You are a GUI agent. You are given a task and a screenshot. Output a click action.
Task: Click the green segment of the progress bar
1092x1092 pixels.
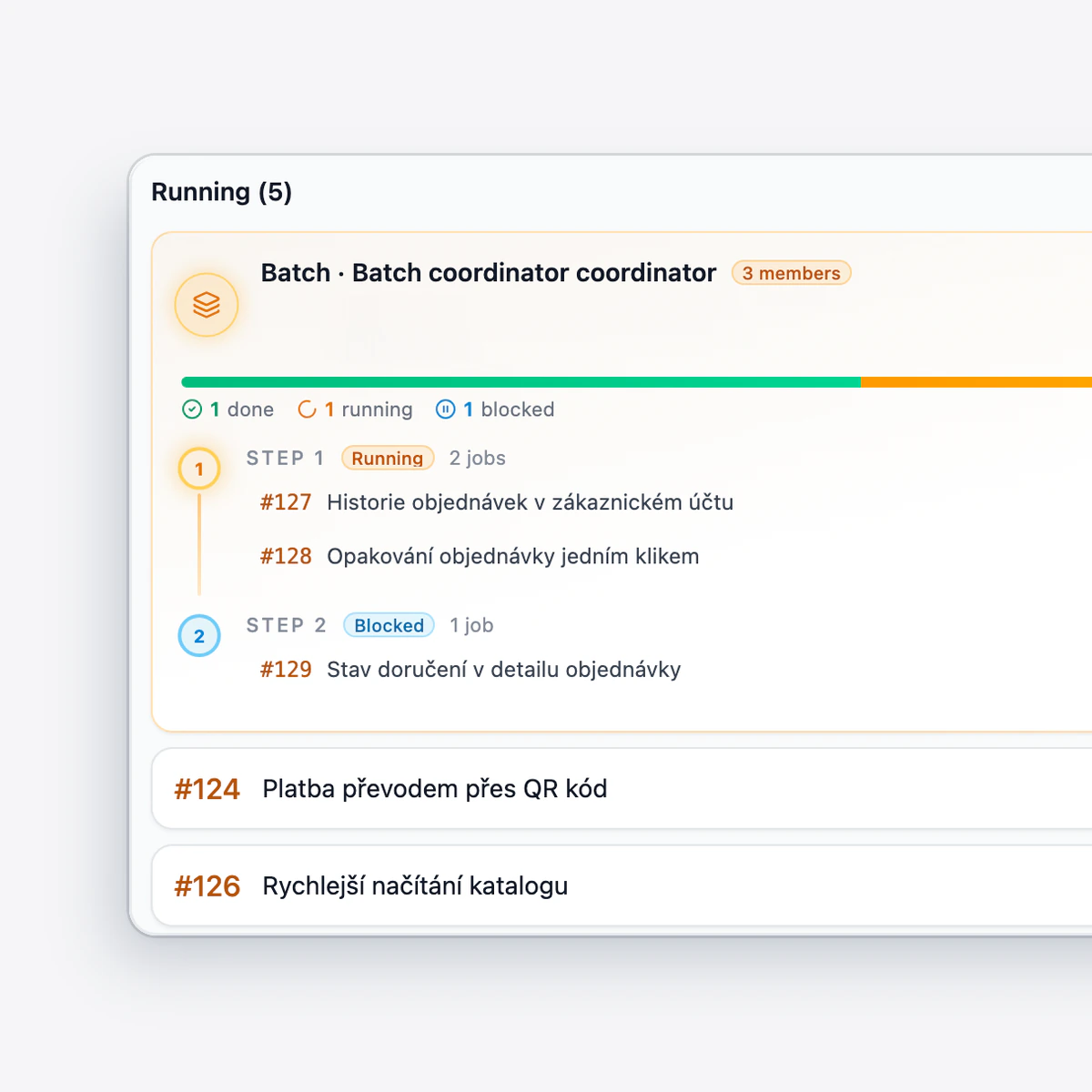(x=521, y=382)
